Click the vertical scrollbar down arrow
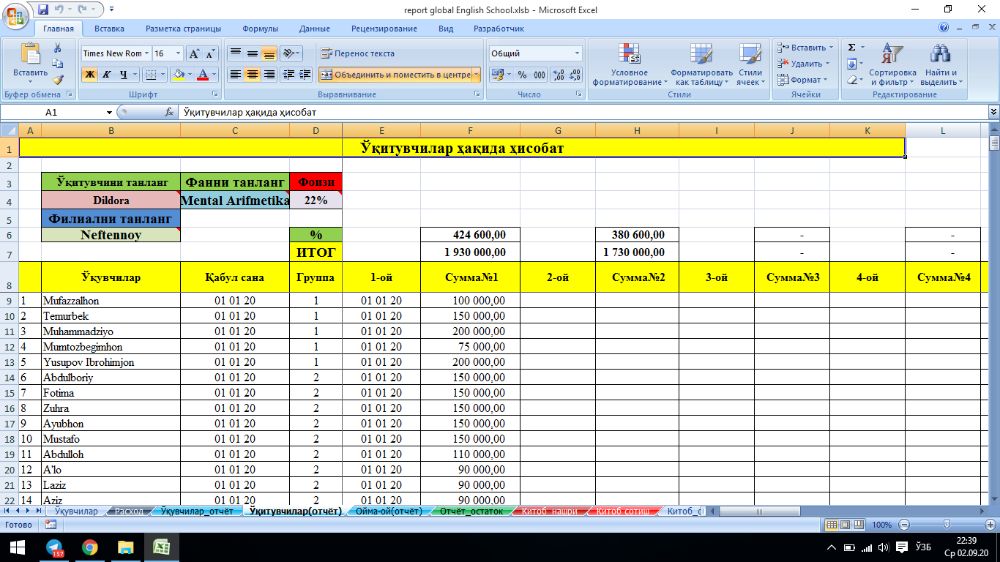1000x562 pixels. coord(994,499)
